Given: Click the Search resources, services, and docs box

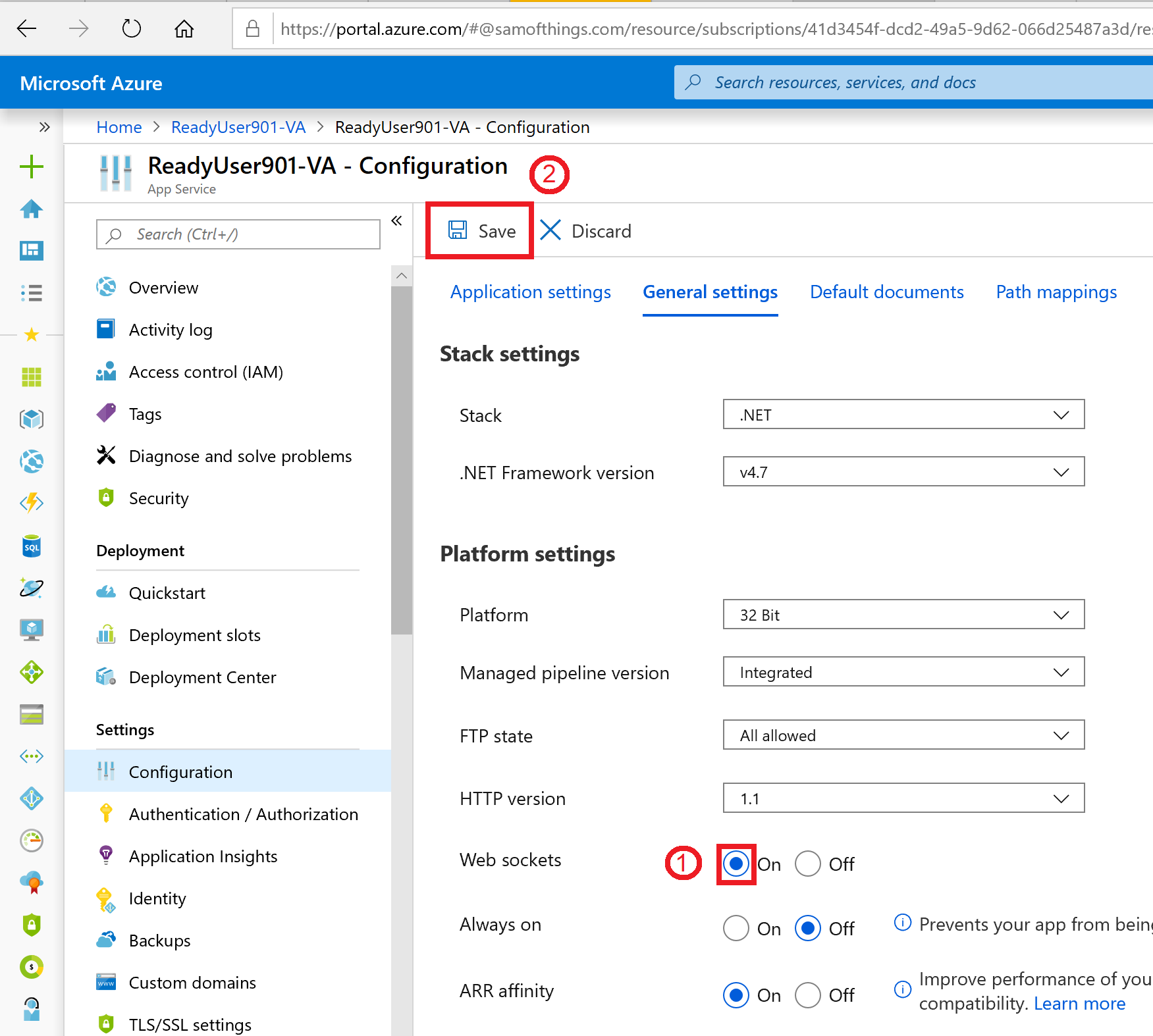Looking at the screenshot, I should [x=913, y=82].
